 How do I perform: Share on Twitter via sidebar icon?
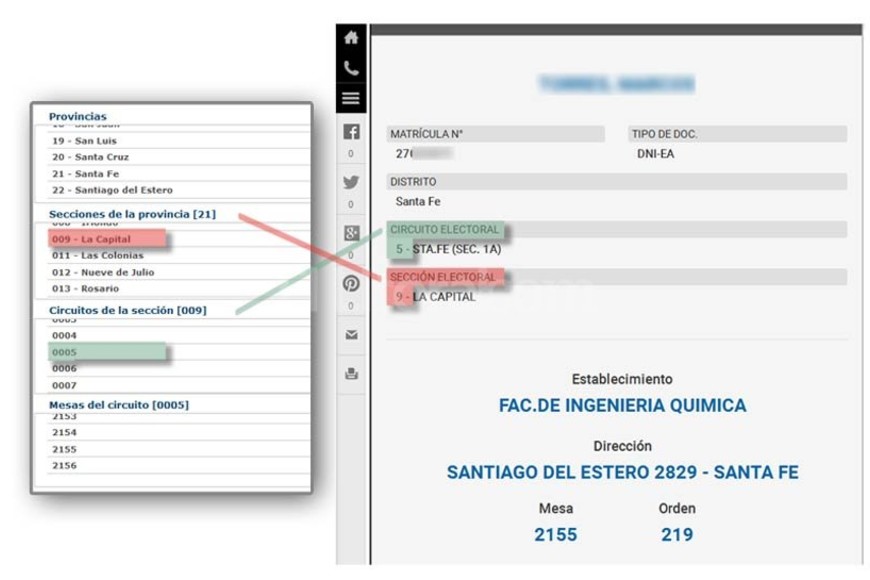[x=351, y=183]
